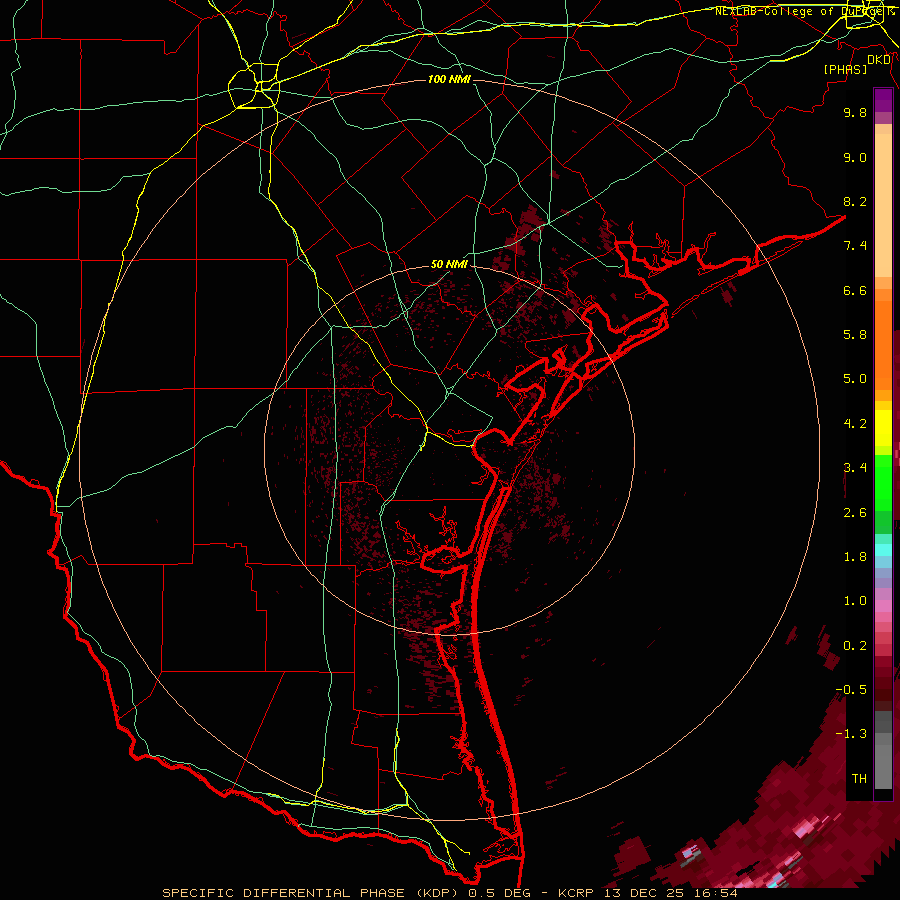
Task: Click the cyan legend swatch near 1.8
Action: coord(883,550)
